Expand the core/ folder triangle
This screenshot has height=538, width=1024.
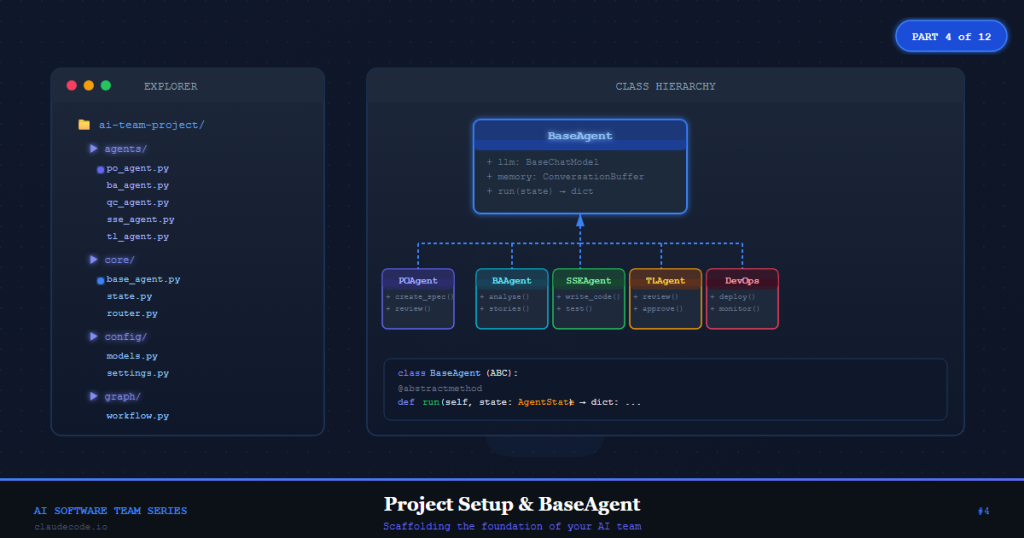(x=93, y=260)
